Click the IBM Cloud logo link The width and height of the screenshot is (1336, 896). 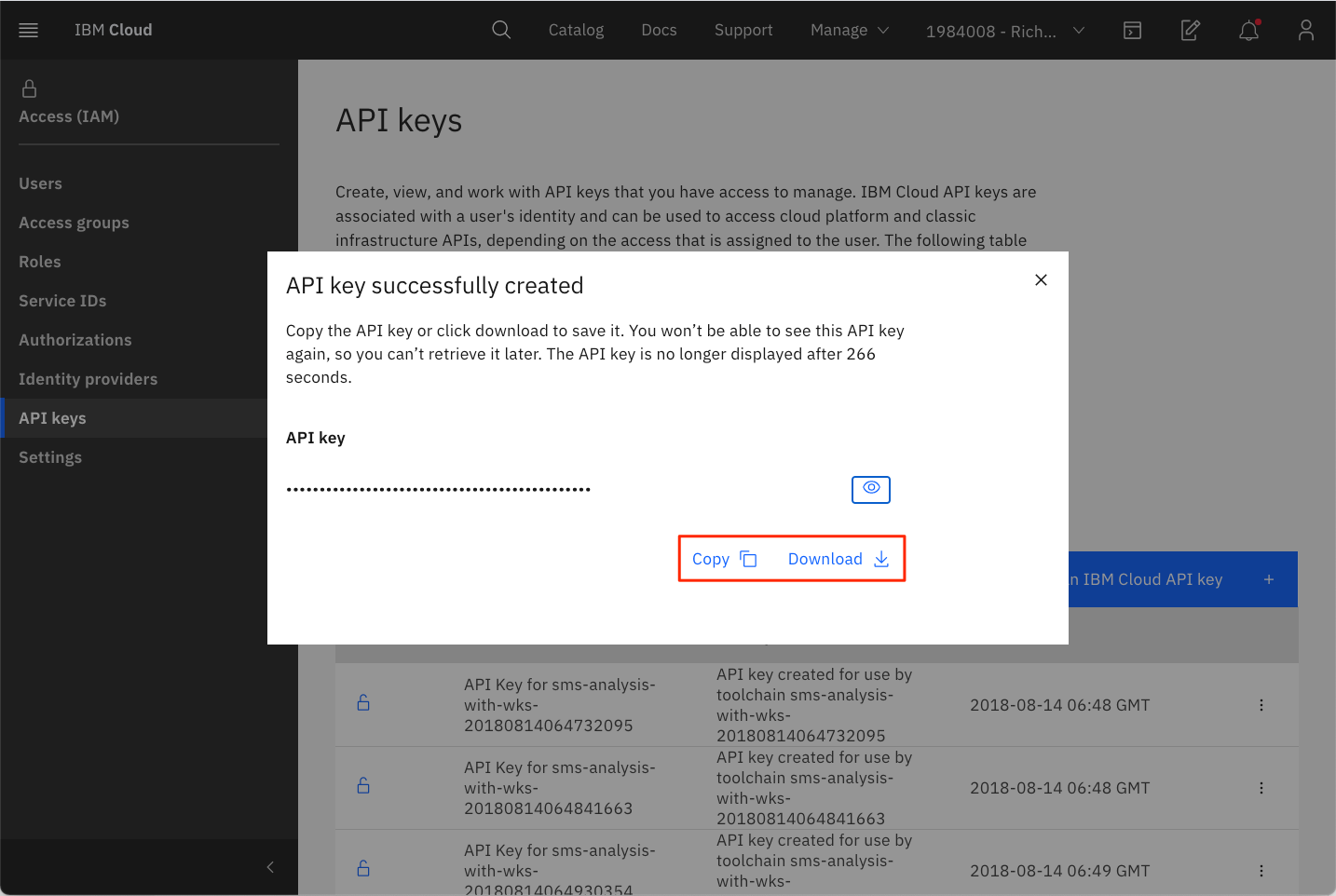(x=113, y=30)
